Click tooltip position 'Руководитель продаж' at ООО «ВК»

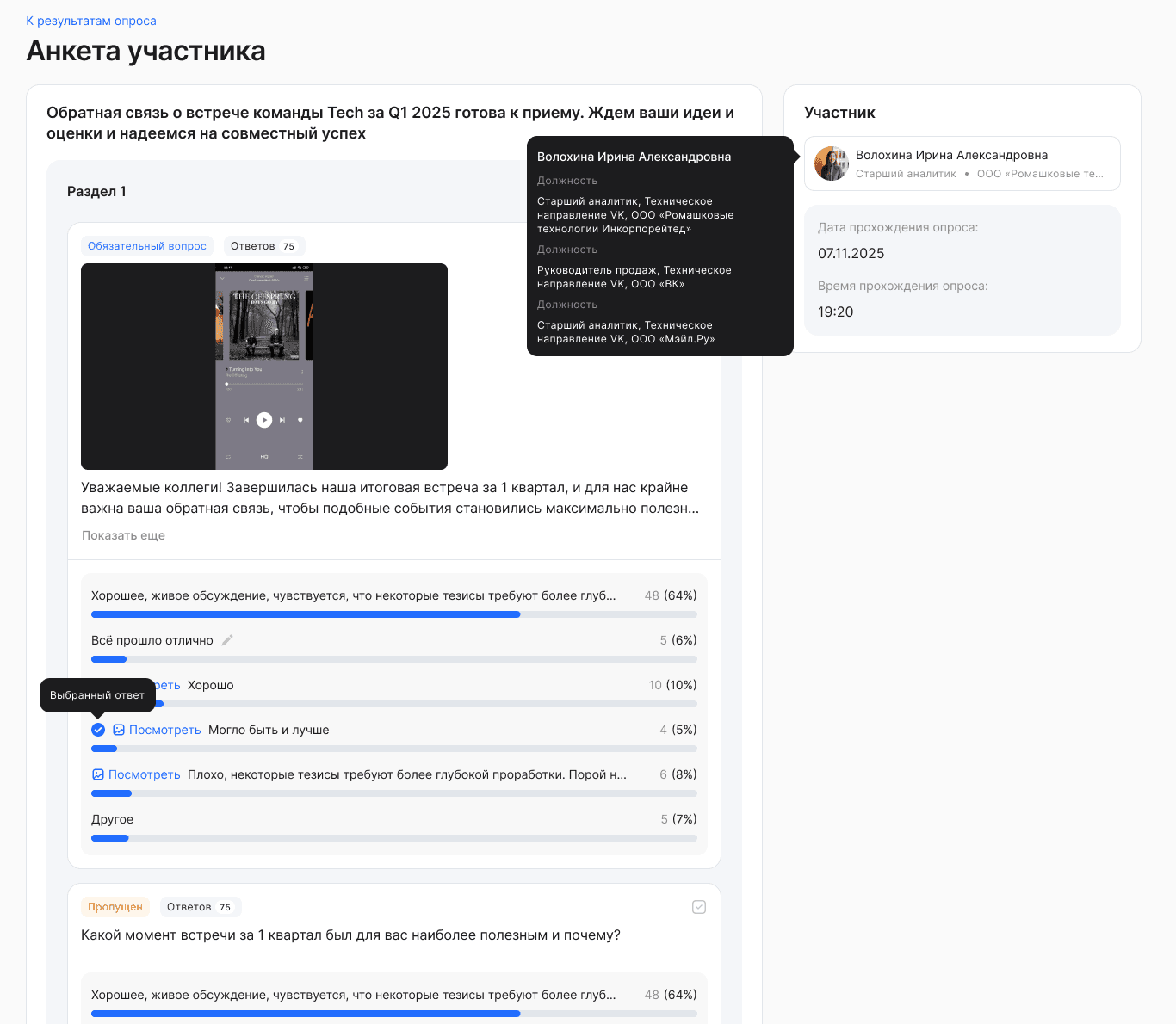[x=634, y=277]
